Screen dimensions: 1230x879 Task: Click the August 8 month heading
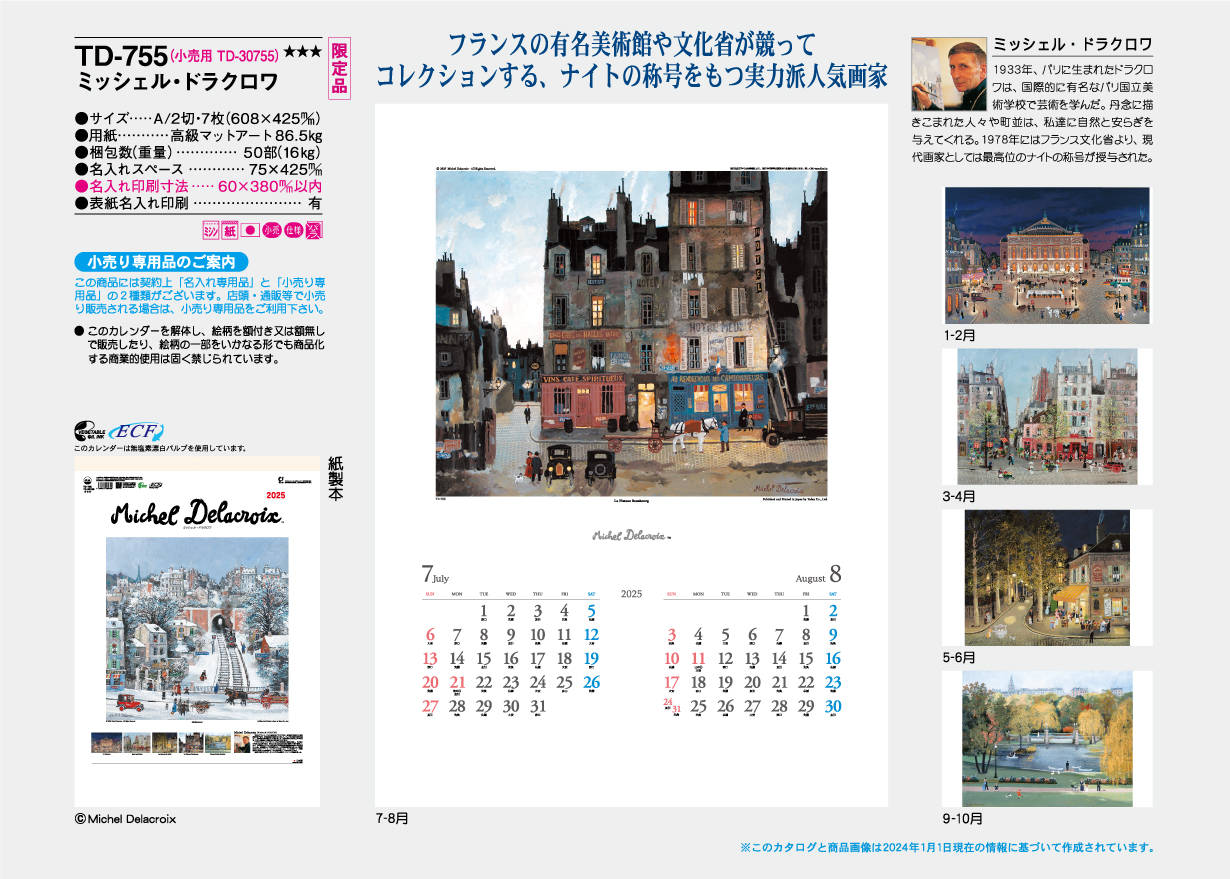coord(818,575)
